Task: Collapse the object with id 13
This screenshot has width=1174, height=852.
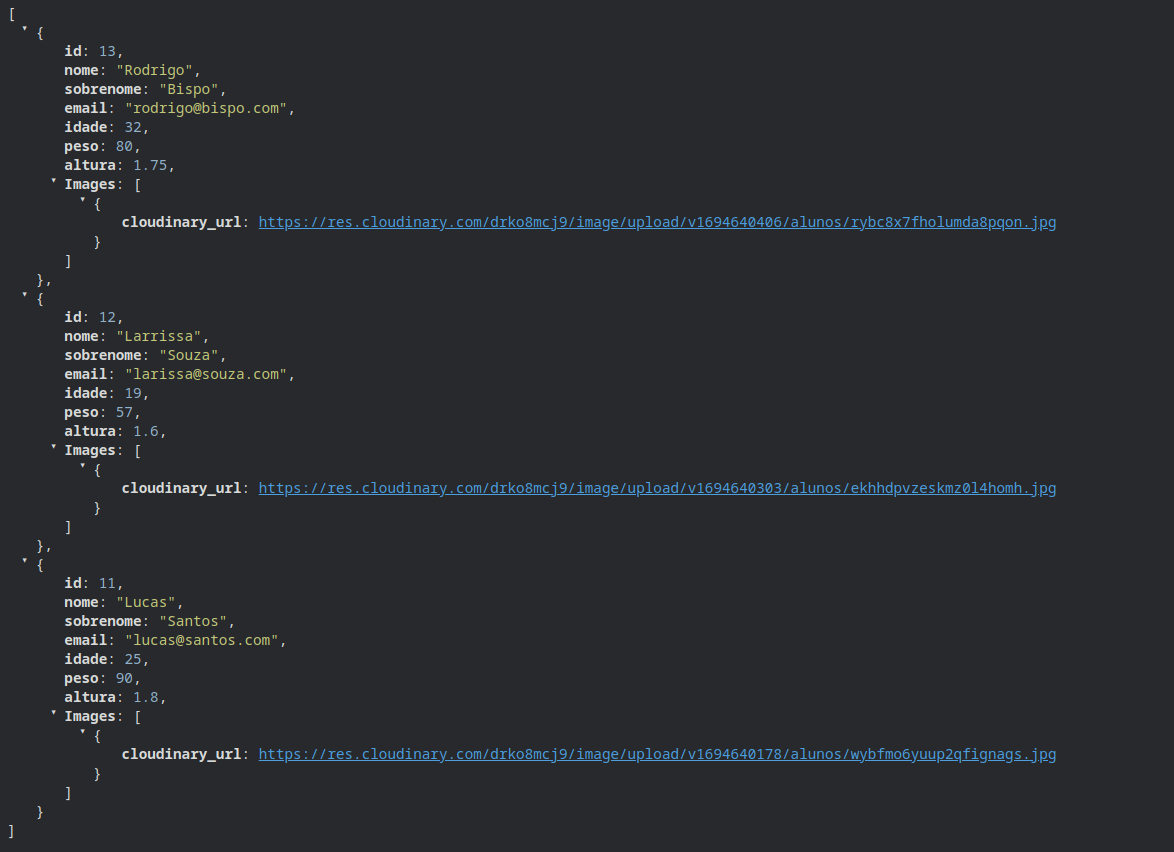Action: [25, 30]
